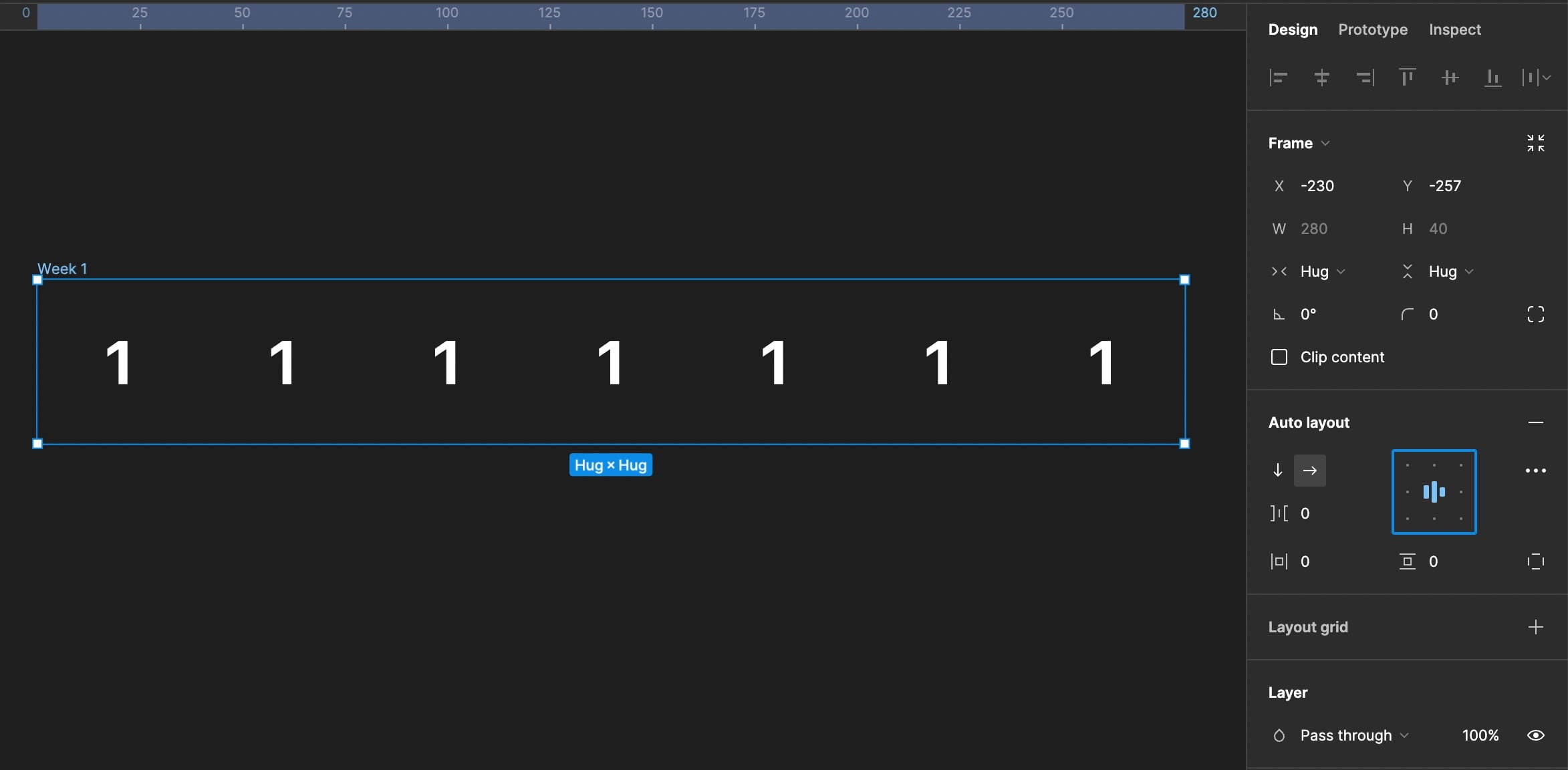Click the align middle vertically icon
This screenshot has height=770, width=1568.
pos(1448,77)
